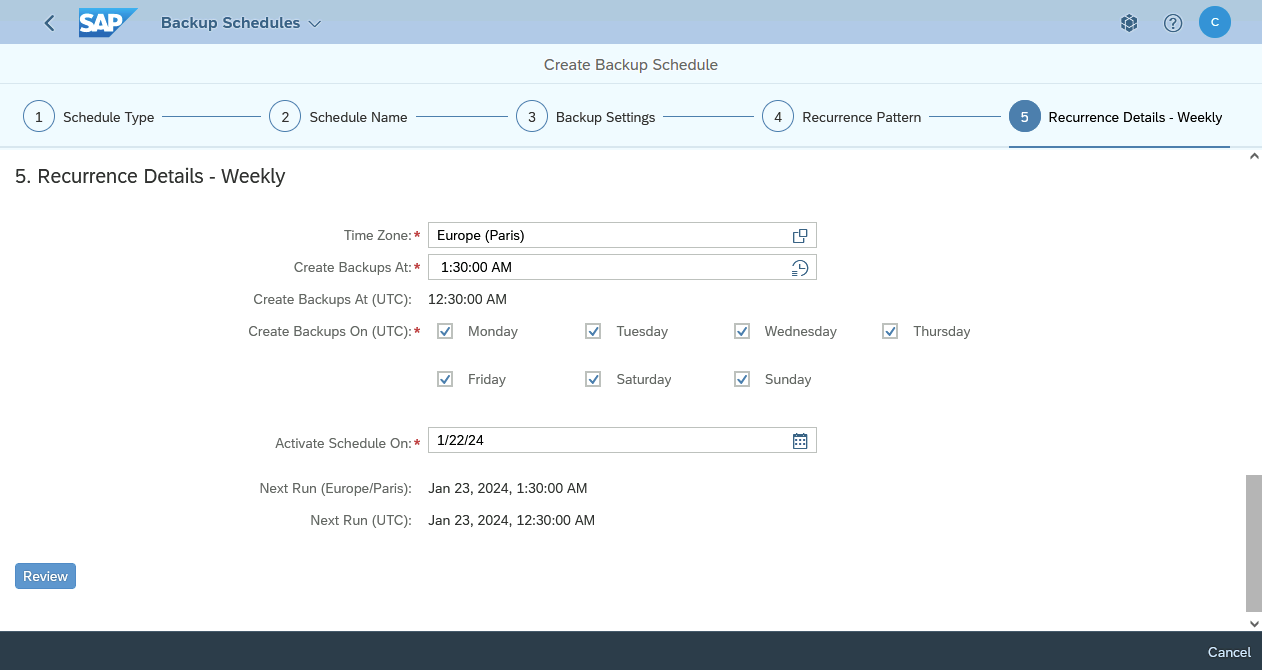Disable backups on Saturday

[x=592, y=379]
